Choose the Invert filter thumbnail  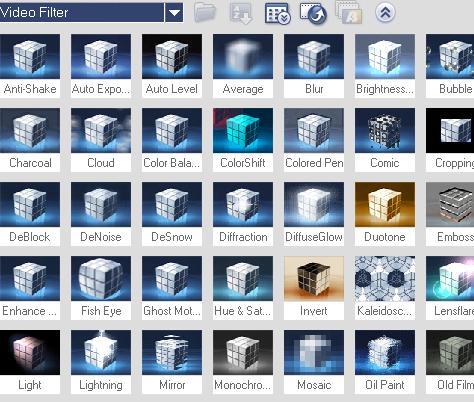point(314,278)
